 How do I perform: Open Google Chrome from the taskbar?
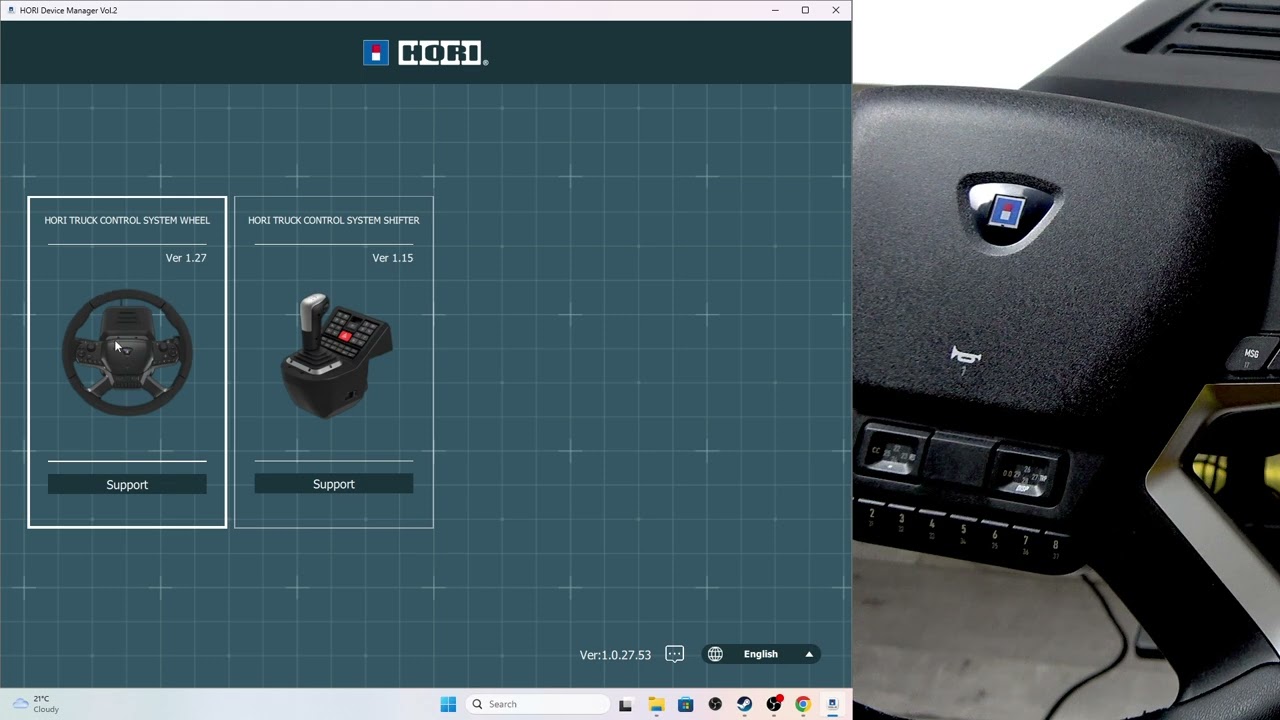point(803,704)
